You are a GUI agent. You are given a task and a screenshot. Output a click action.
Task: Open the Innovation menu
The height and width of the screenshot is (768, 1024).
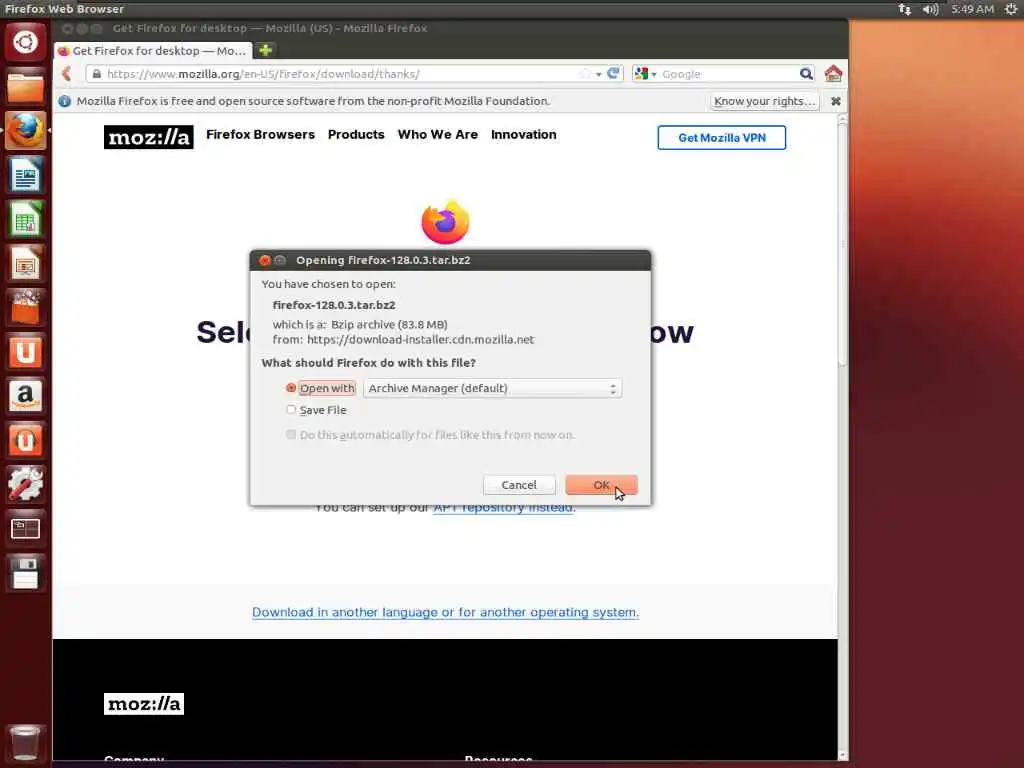pyautogui.click(x=524, y=135)
